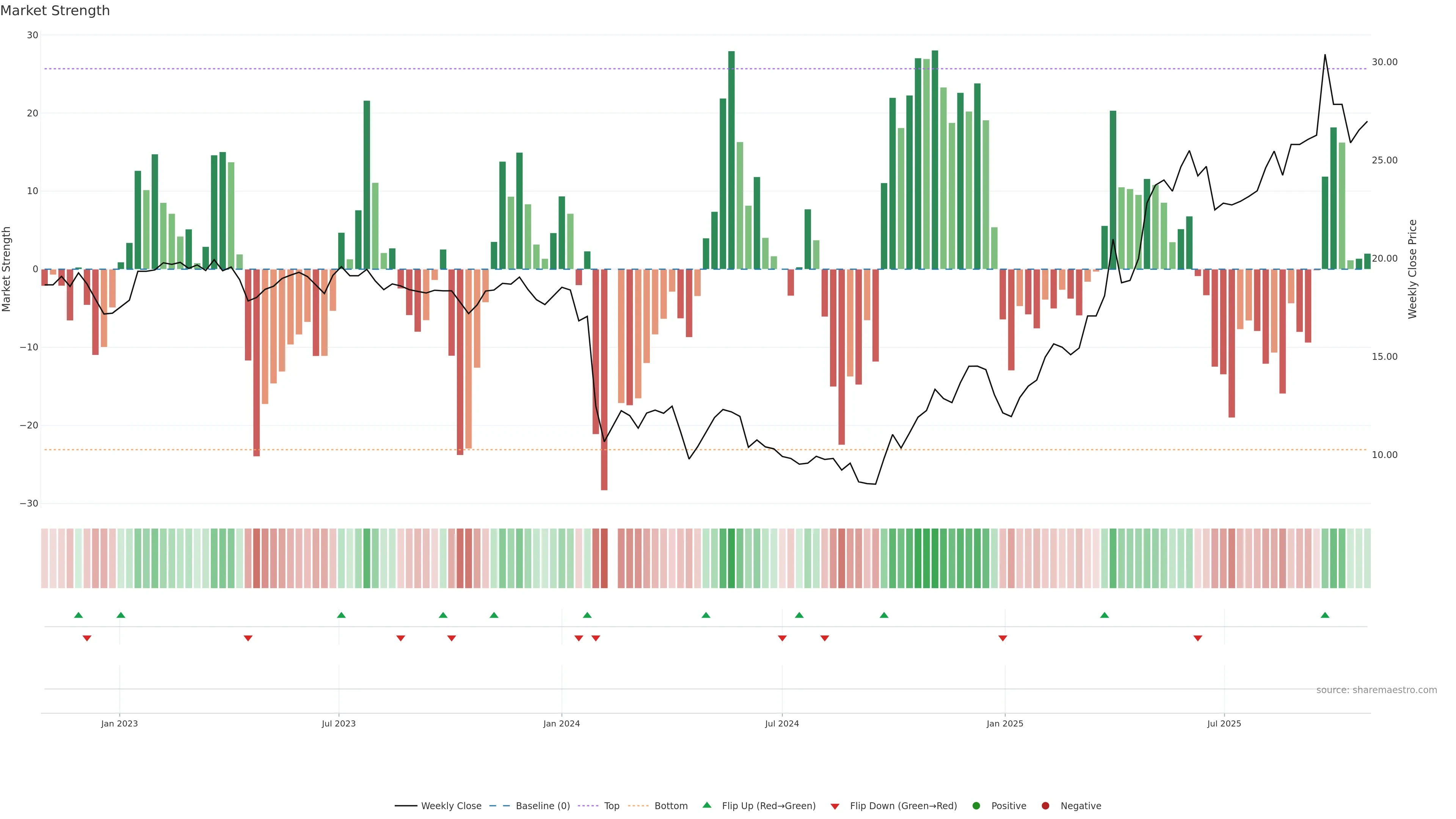Click the Jul 2025 x-axis label
The height and width of the screenshot is (819, 1456).
coord(1224,723)
